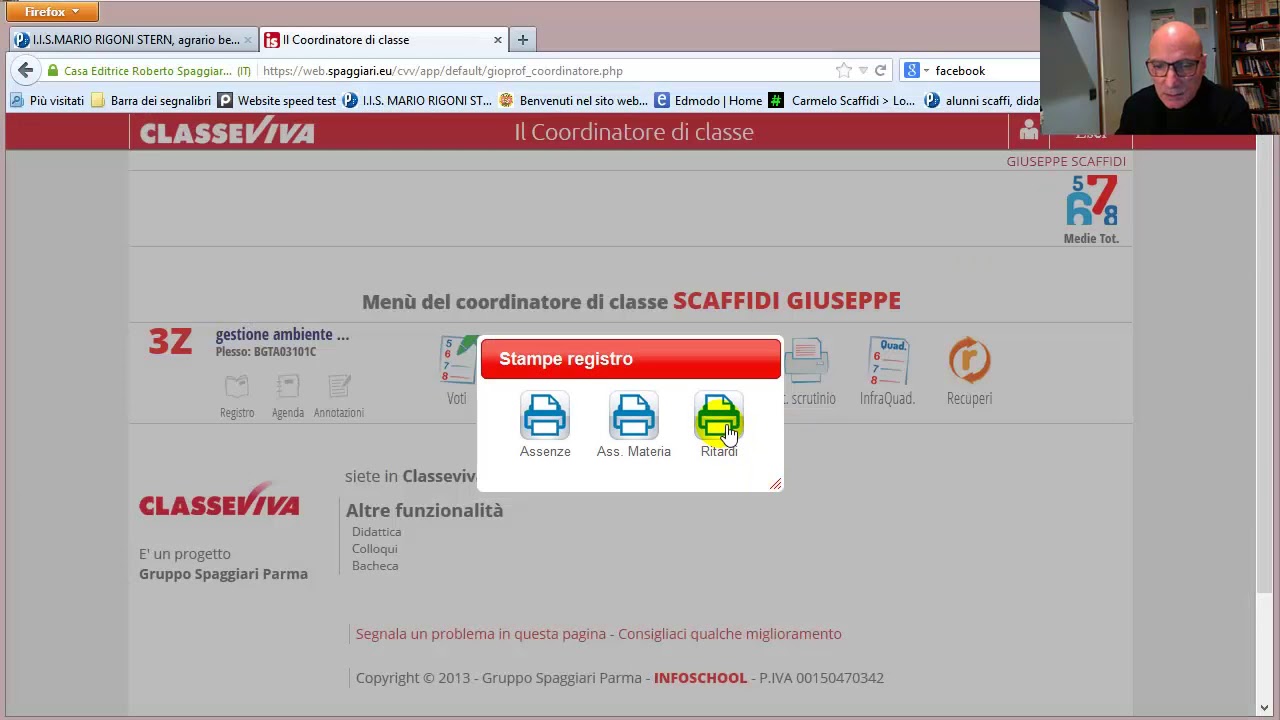Click the GIUSEPPE SCAFFIDI user name
Image resolution: width=1280 pixels, height=720 pixels.
pyautogui.click(x=1066, y=161)
